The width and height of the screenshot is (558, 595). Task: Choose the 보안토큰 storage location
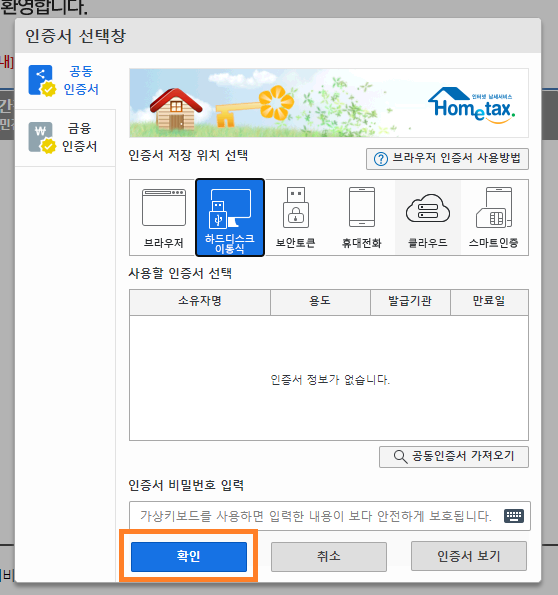(295, 218)
